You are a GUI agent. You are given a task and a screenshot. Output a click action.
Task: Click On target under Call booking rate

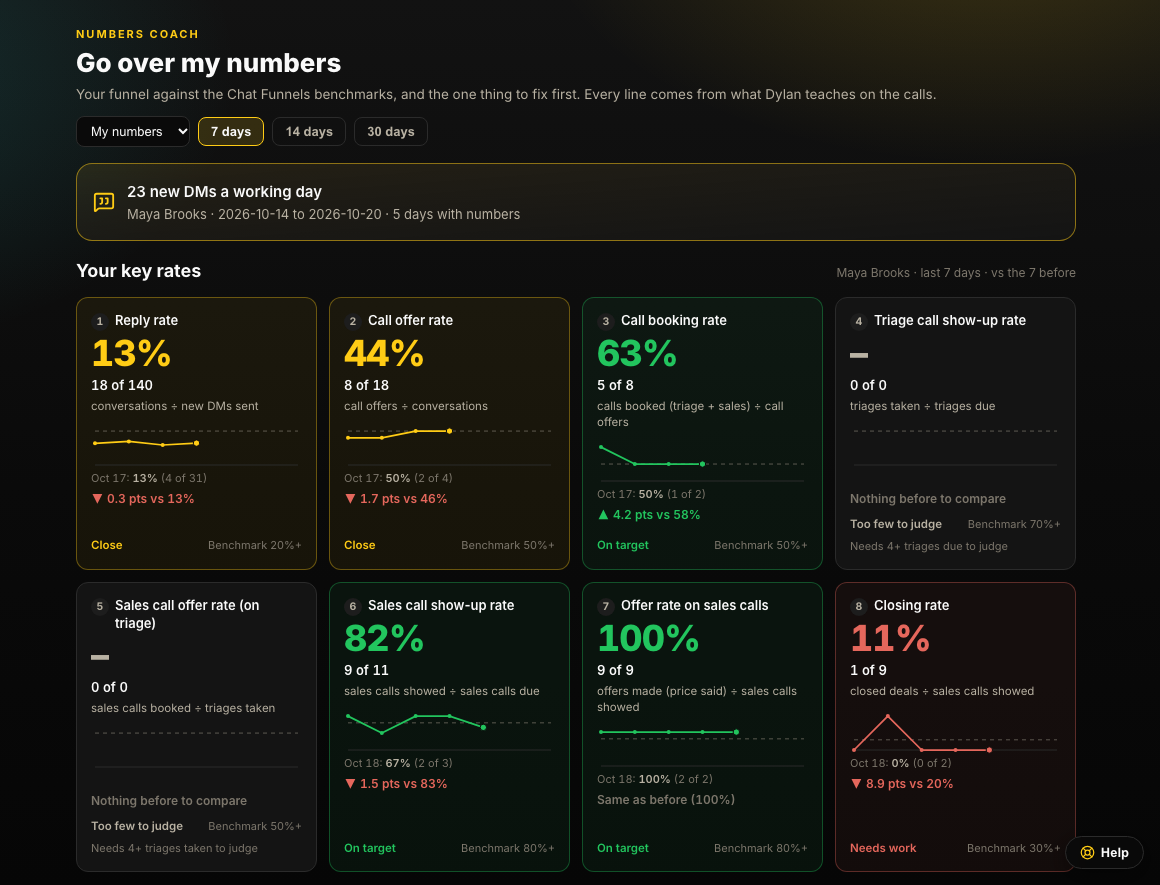click(623, 545)
